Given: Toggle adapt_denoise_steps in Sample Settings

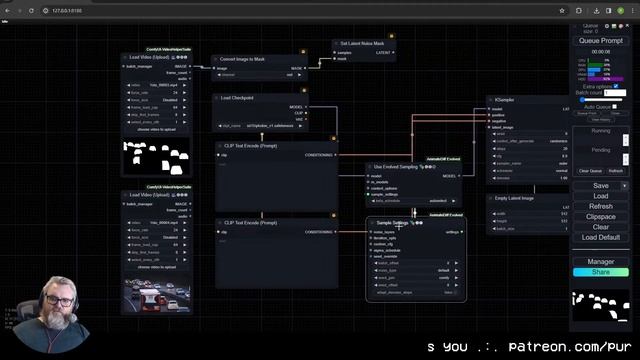Looking at the screenshot, I should pos(416,293).
